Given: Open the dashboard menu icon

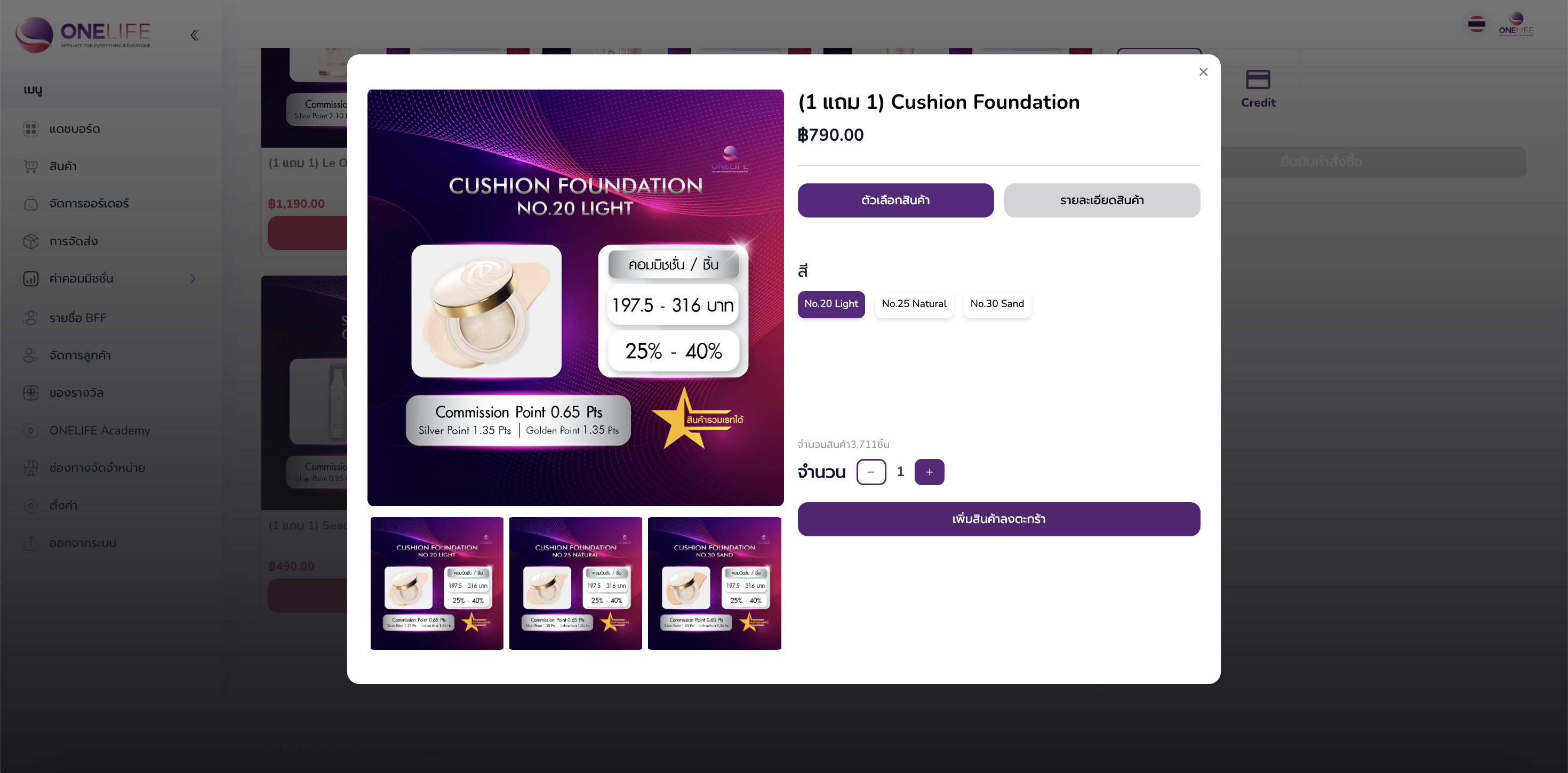Looking at the screenshot, I should (x=30, y=128).
